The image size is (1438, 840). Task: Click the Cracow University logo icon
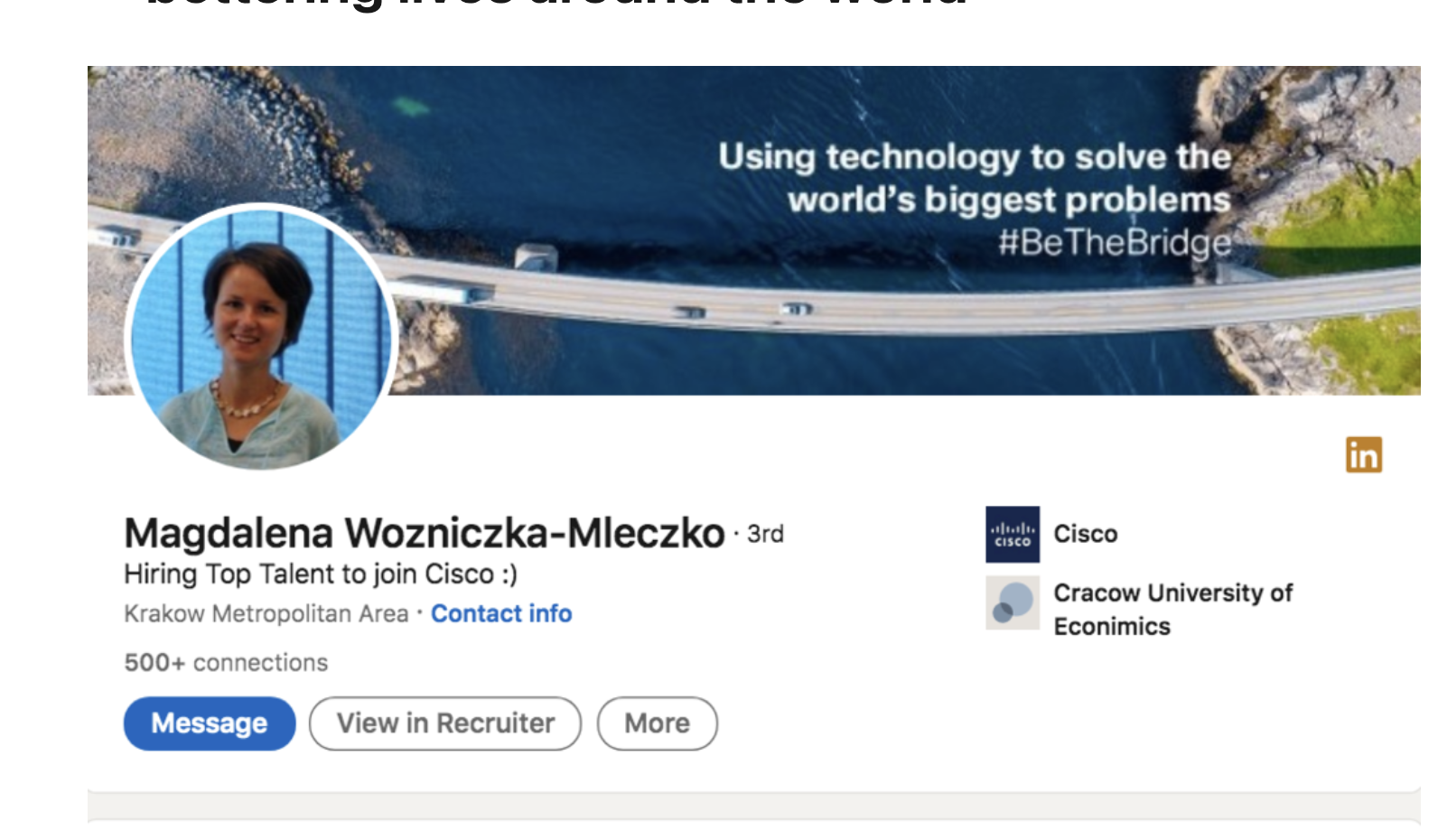(x=1012, y=602)
